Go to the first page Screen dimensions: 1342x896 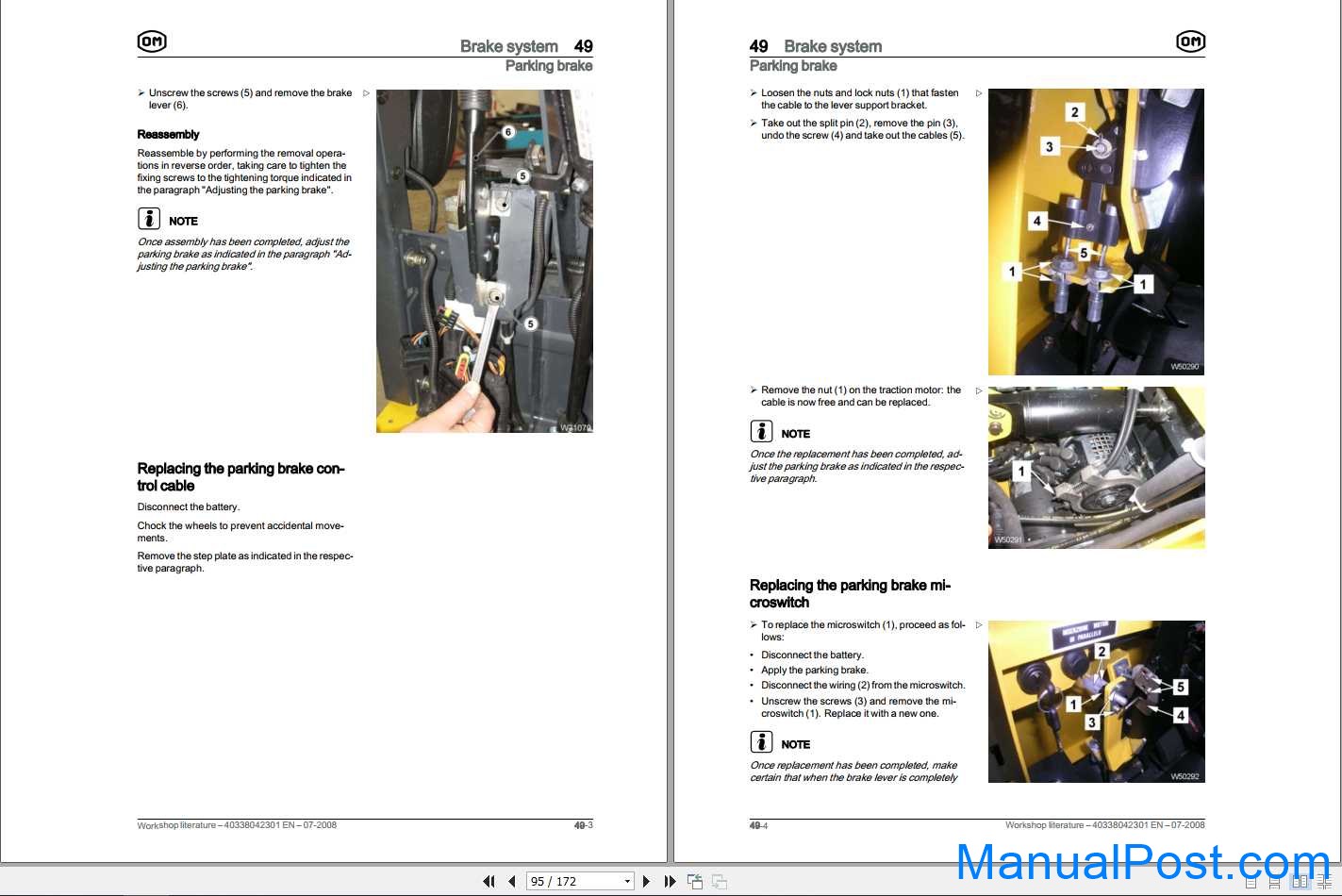(489, 881)
